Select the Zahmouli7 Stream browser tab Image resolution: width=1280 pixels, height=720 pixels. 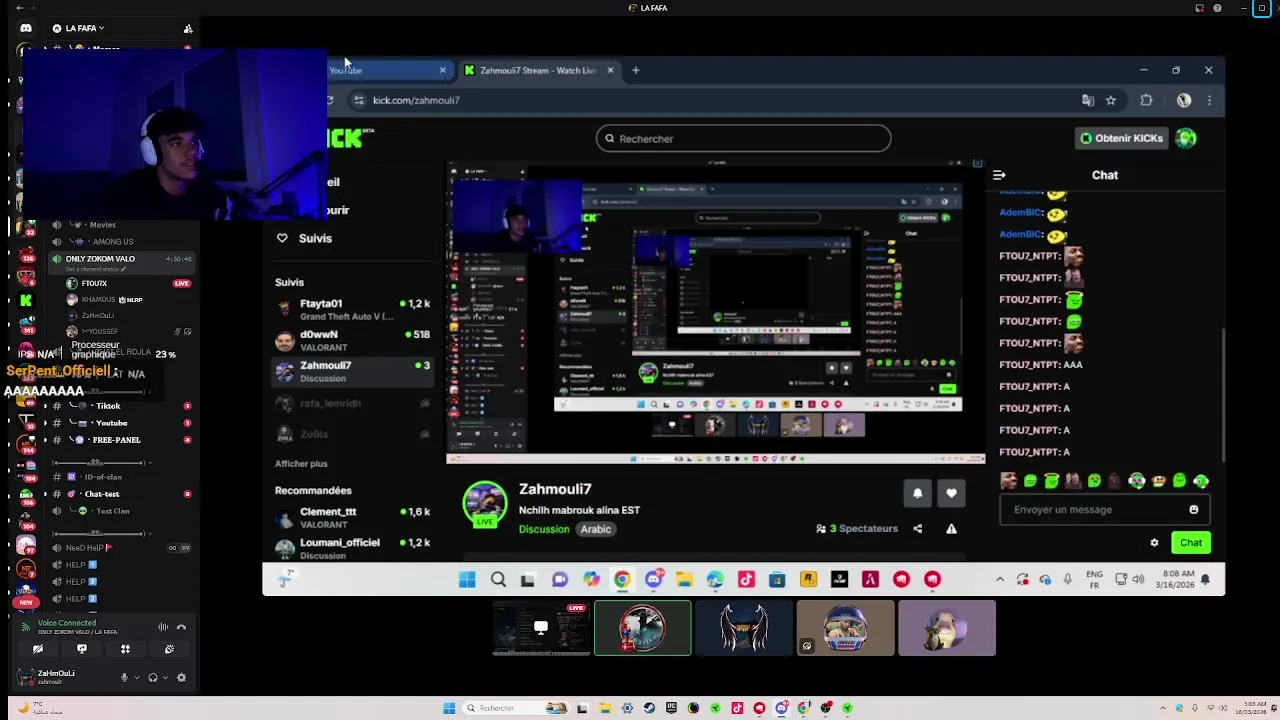click(x=539, y=70)
